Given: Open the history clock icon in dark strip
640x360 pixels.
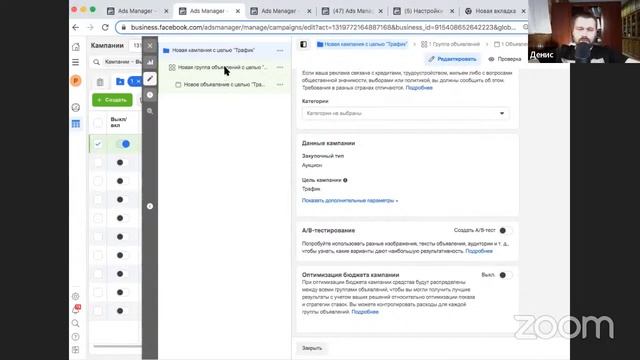Looking at the screenshot, I should (x=150, y=95).
